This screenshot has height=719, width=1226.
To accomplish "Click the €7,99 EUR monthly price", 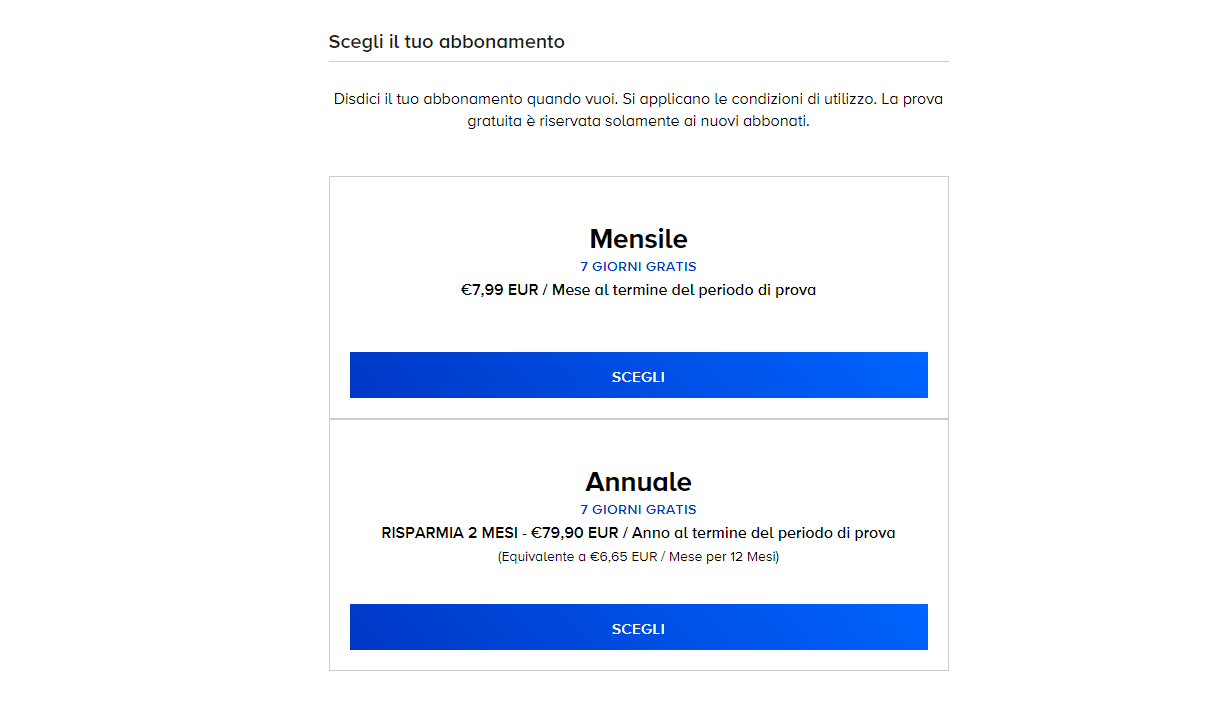I will pyautogui.click(x=499, y=291).
